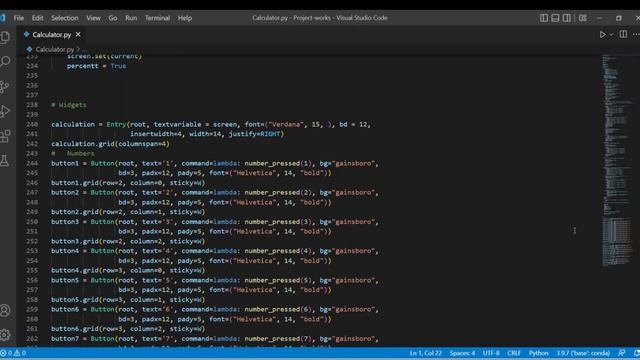
Task: Close the Calculator.py tab
Action: 78,35
